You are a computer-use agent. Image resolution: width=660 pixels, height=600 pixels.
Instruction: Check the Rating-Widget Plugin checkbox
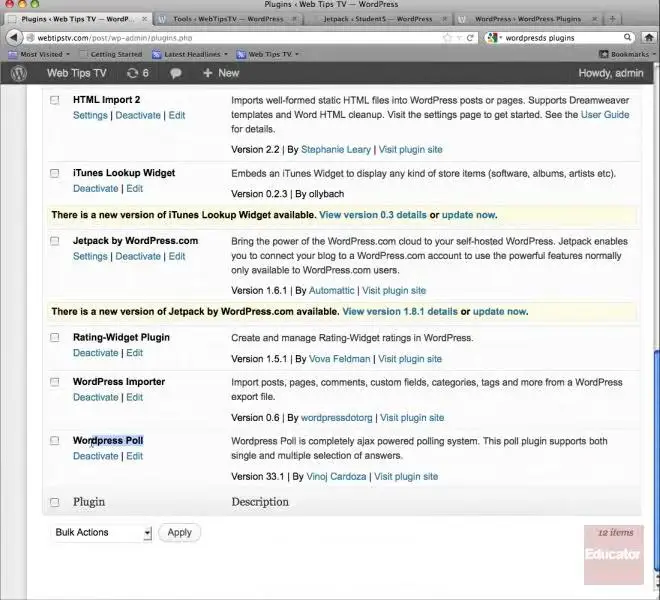coord(55,338)
